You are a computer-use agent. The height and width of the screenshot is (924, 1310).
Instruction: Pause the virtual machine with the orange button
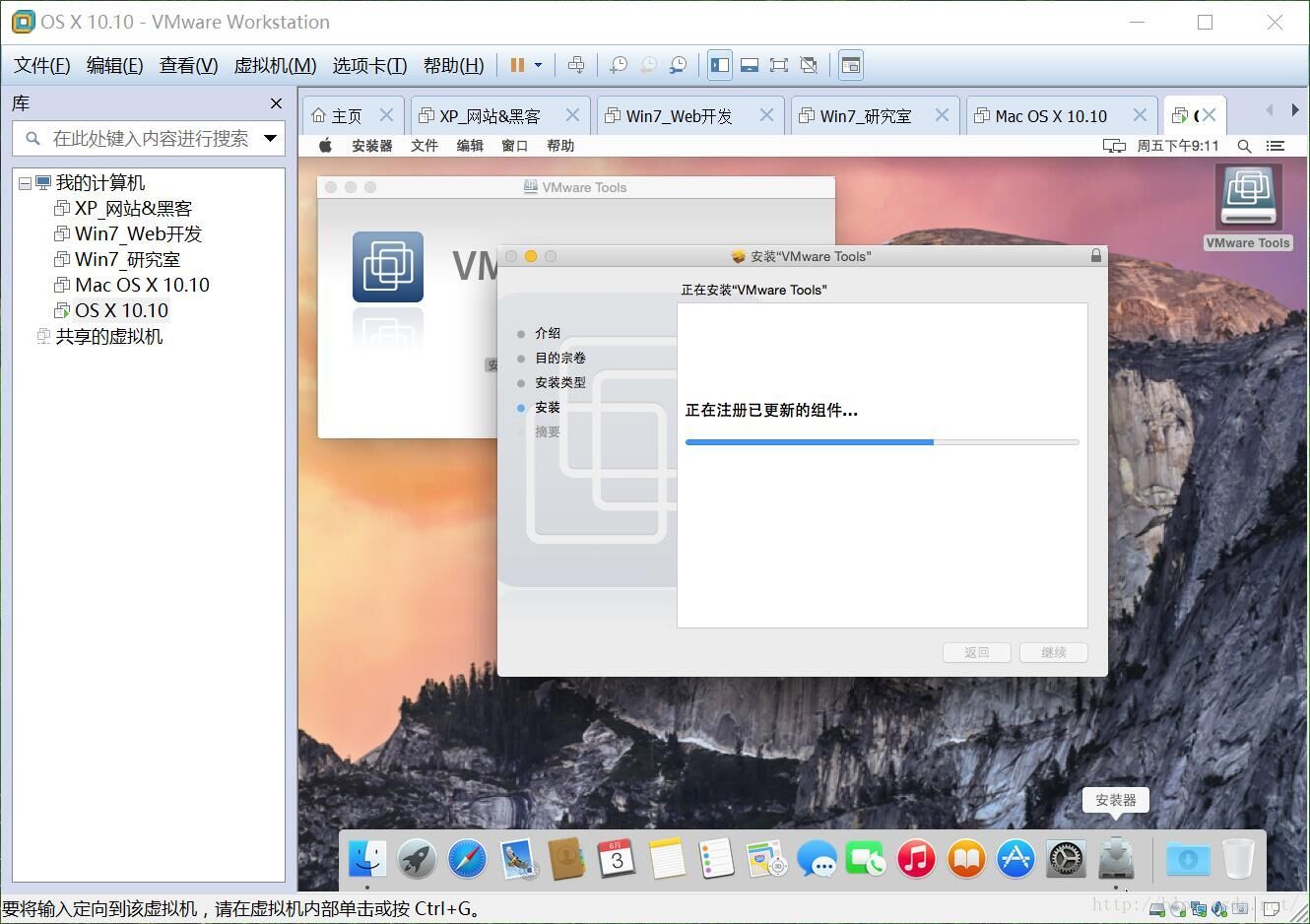click(517, 65)
